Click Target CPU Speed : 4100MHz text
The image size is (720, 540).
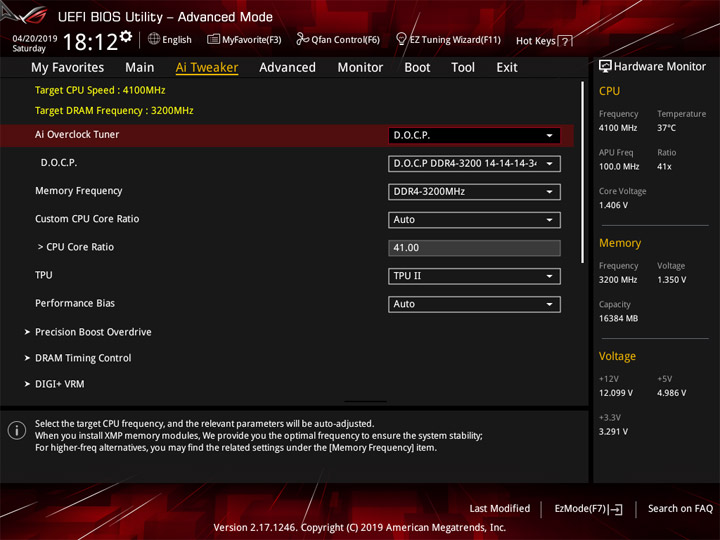(x=100, y=90)
